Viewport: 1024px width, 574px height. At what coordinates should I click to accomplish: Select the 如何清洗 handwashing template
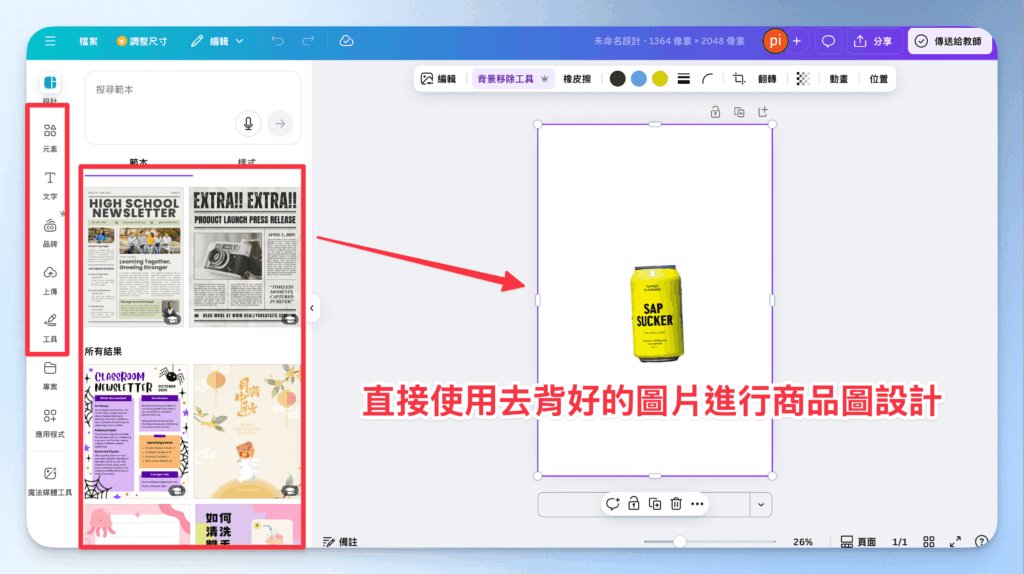(248, 524)
